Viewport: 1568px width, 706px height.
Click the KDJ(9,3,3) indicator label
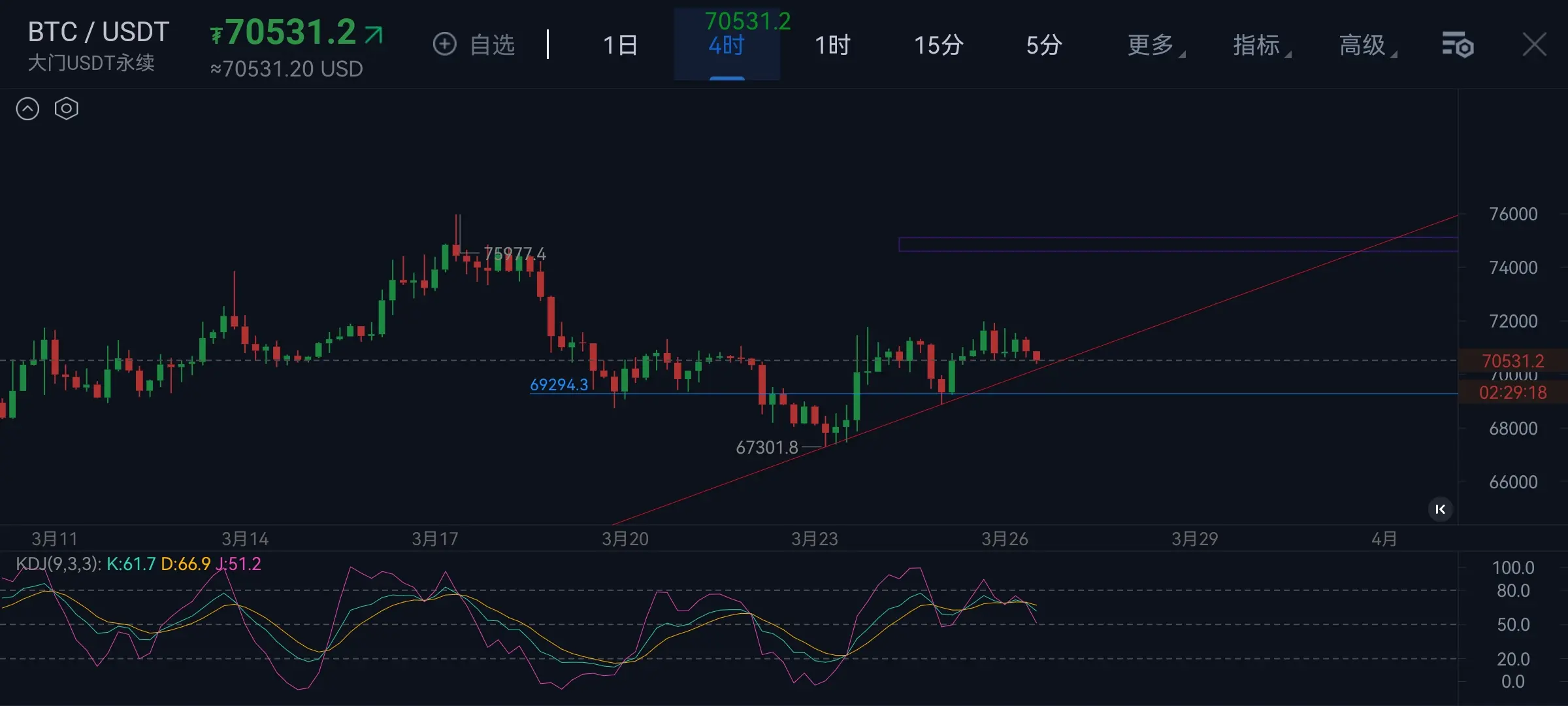coord(58,563)
